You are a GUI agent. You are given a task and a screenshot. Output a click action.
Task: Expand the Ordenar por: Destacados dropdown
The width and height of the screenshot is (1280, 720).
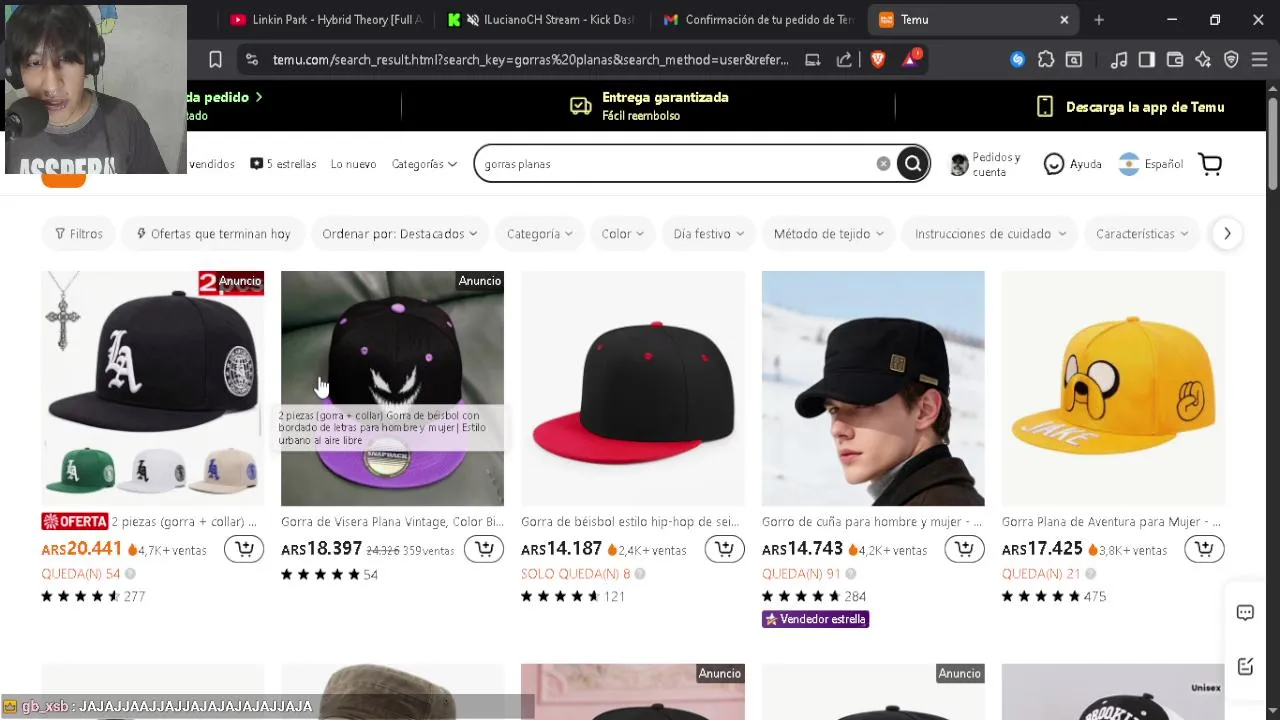[399, 234]
